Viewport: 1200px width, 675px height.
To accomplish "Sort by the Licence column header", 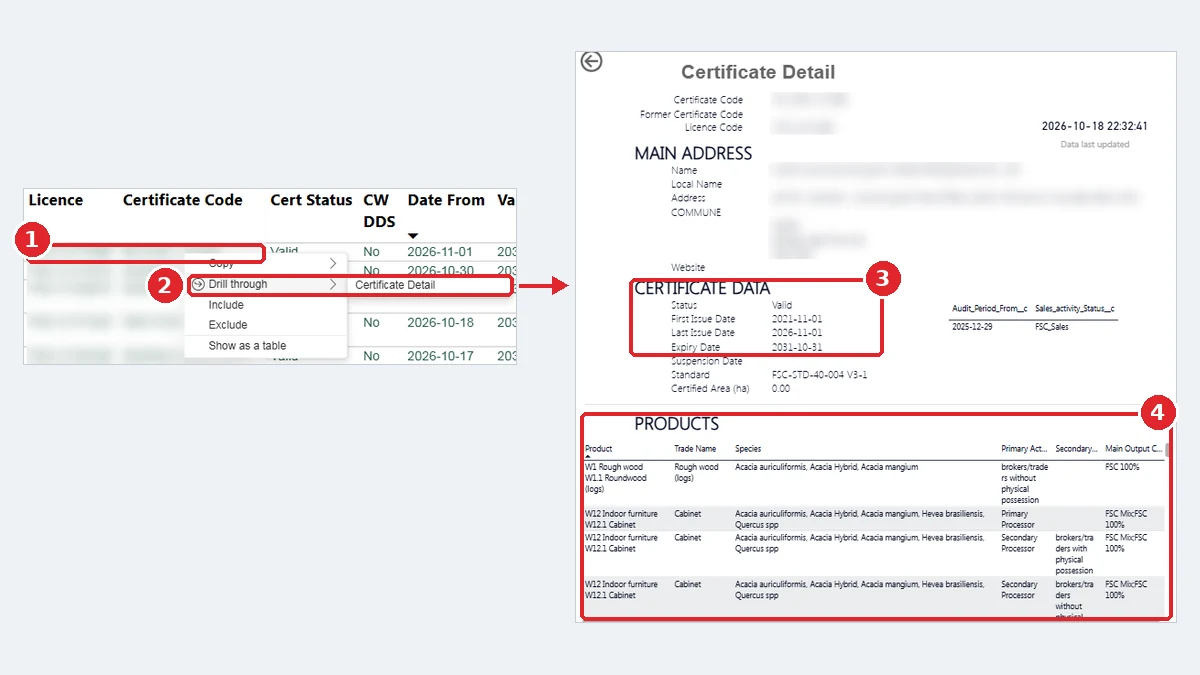I will pyautogui.click(x=56, y=200).
